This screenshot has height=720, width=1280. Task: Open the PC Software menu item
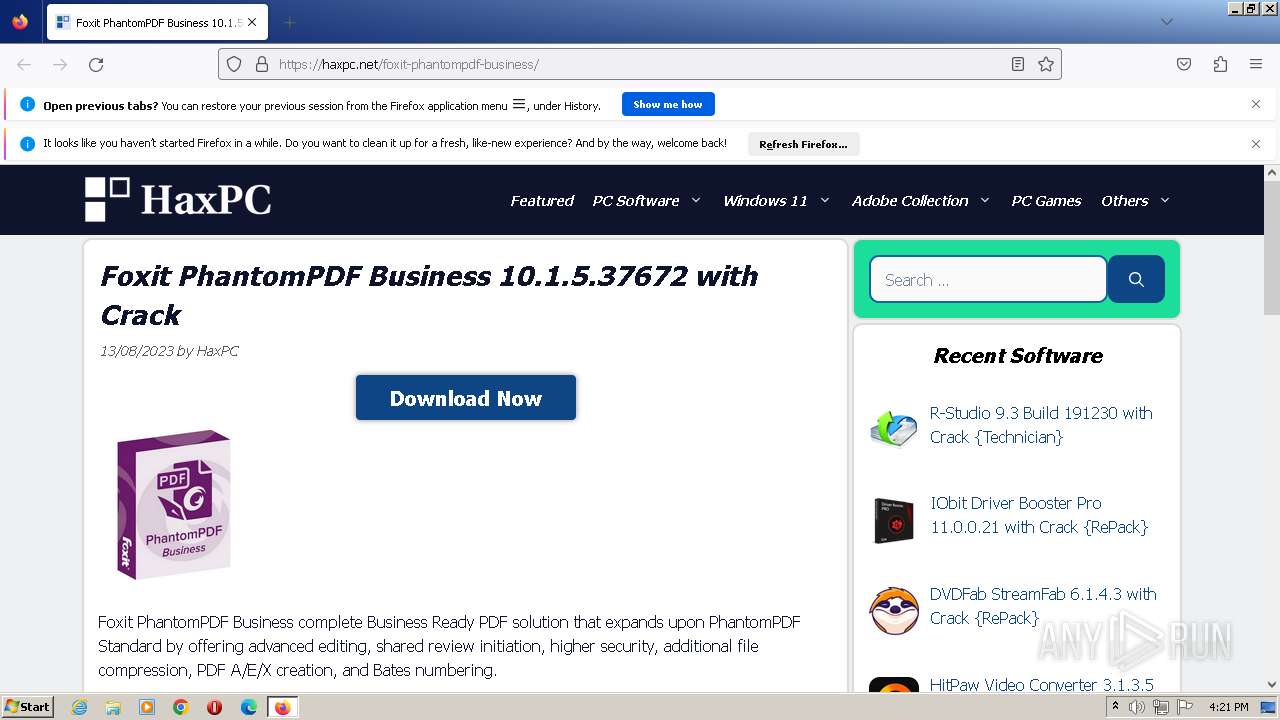click(x=636, y=200)
